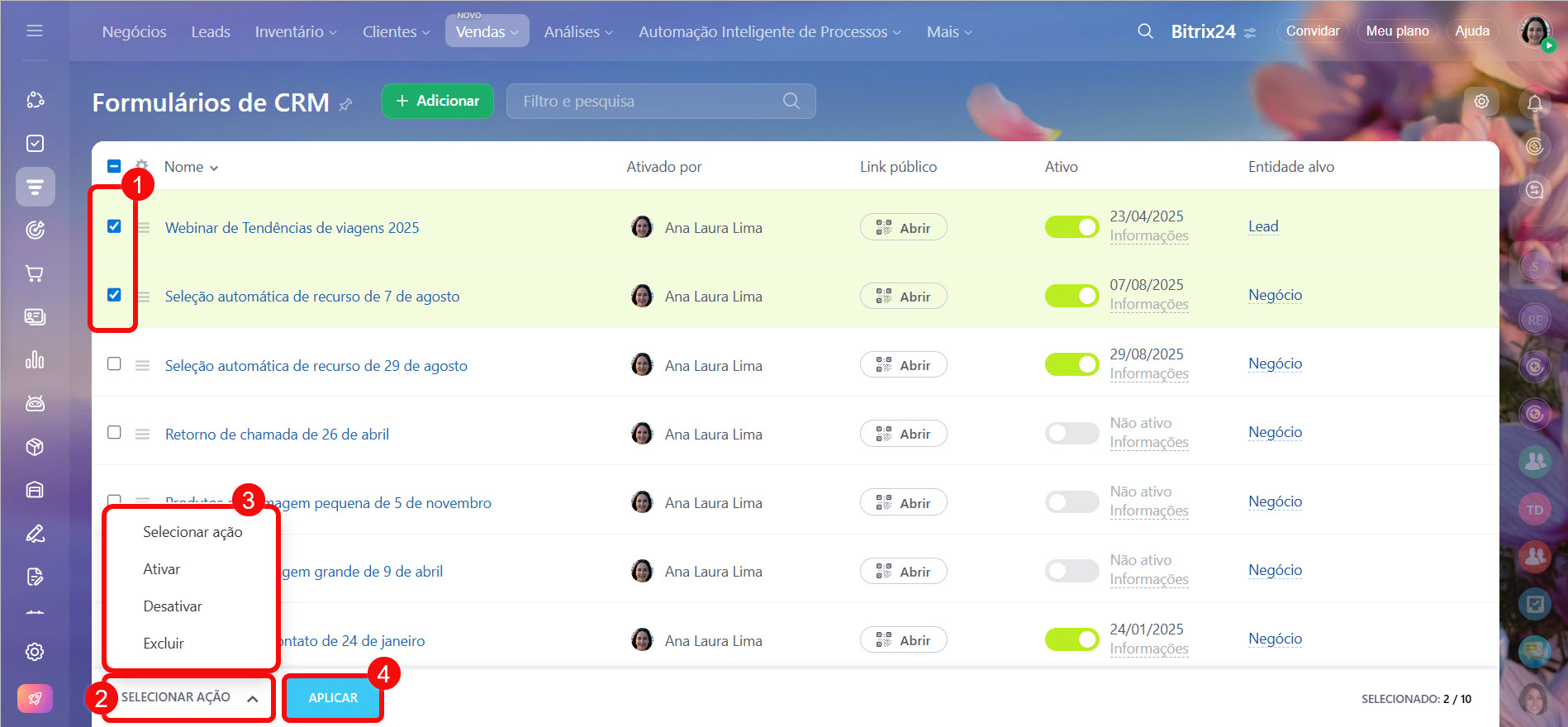1568x727 pixels.
Task: Open the grid settings gear at top right
Action: (1481, 101)
